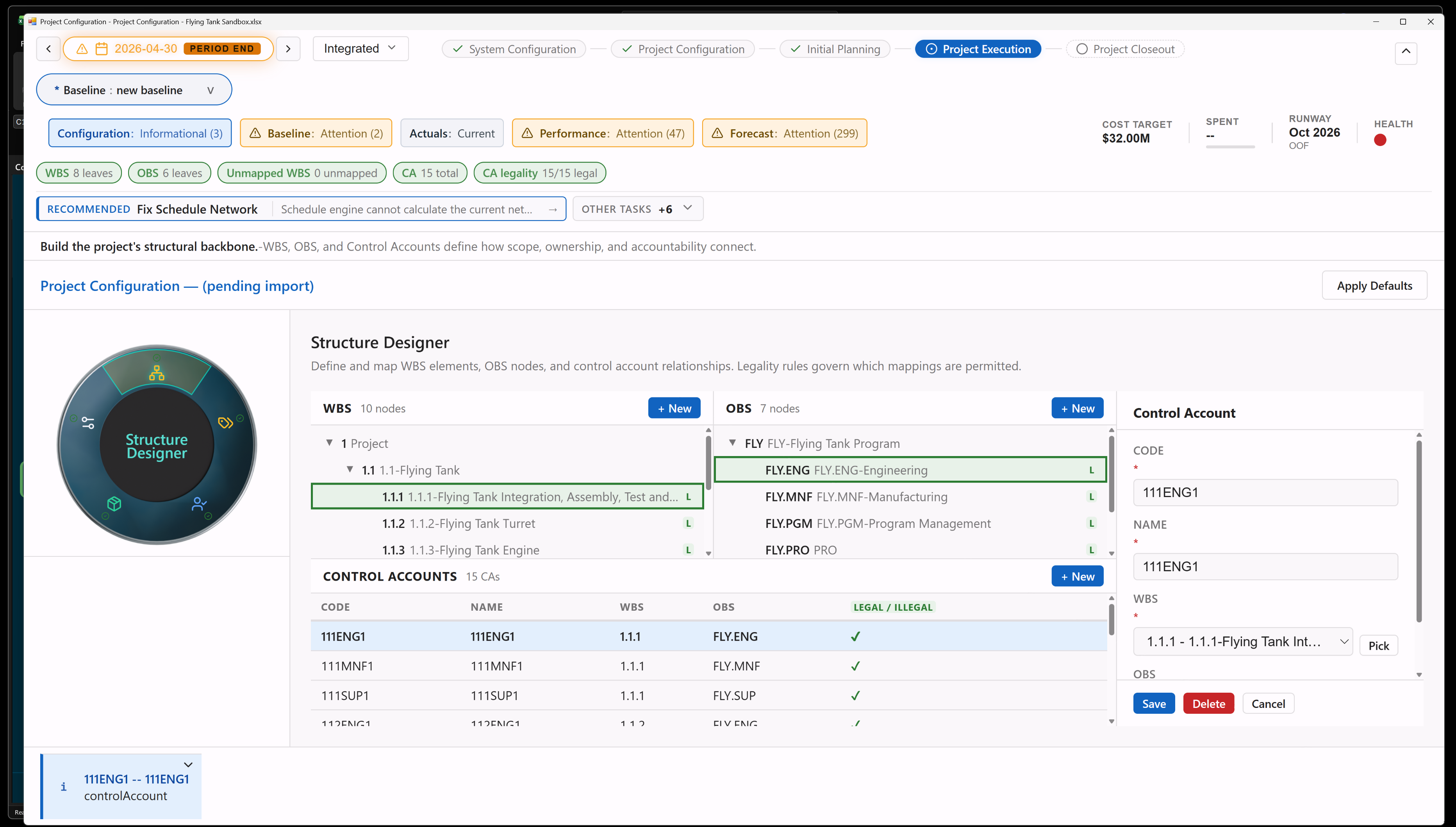
Task: Click the red Delete button
Action: point(1208,704)
